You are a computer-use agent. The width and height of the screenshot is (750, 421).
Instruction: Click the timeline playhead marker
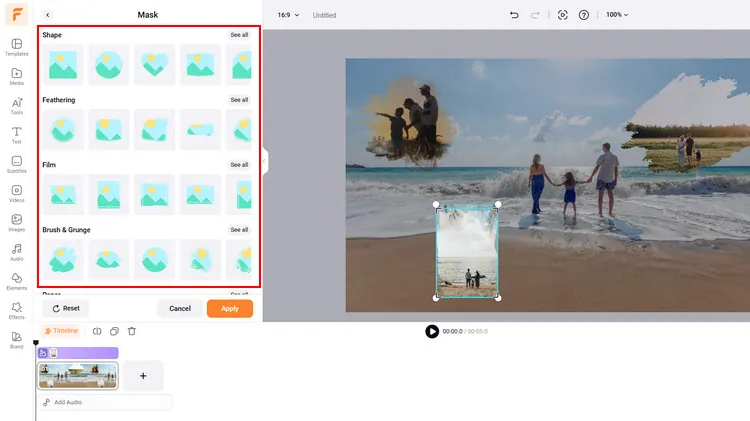pos(35,343)
